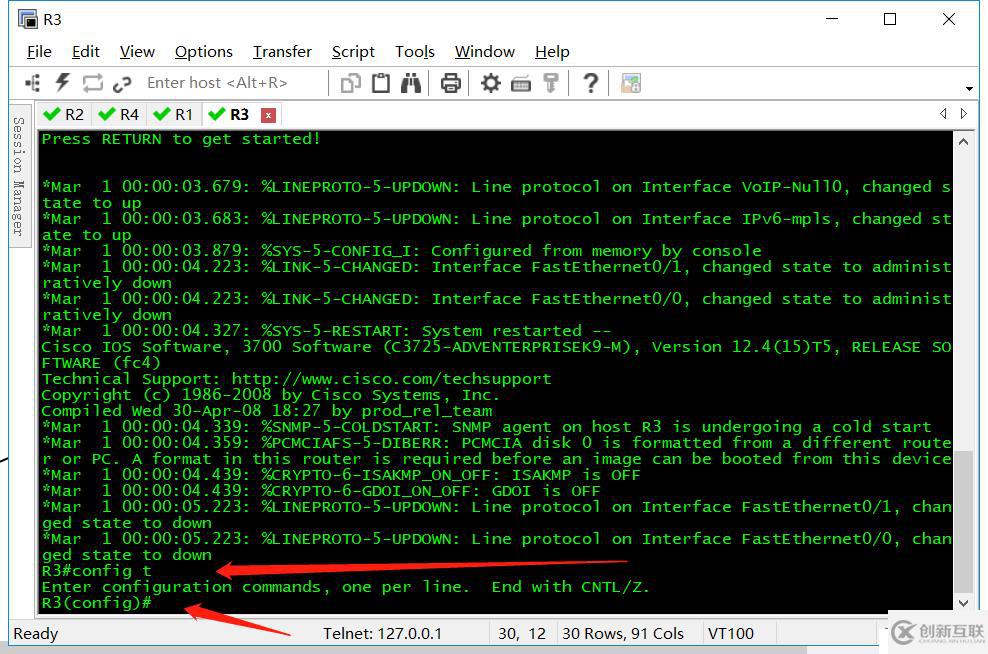Open the Session Manager side panel tab

[19, 176]
